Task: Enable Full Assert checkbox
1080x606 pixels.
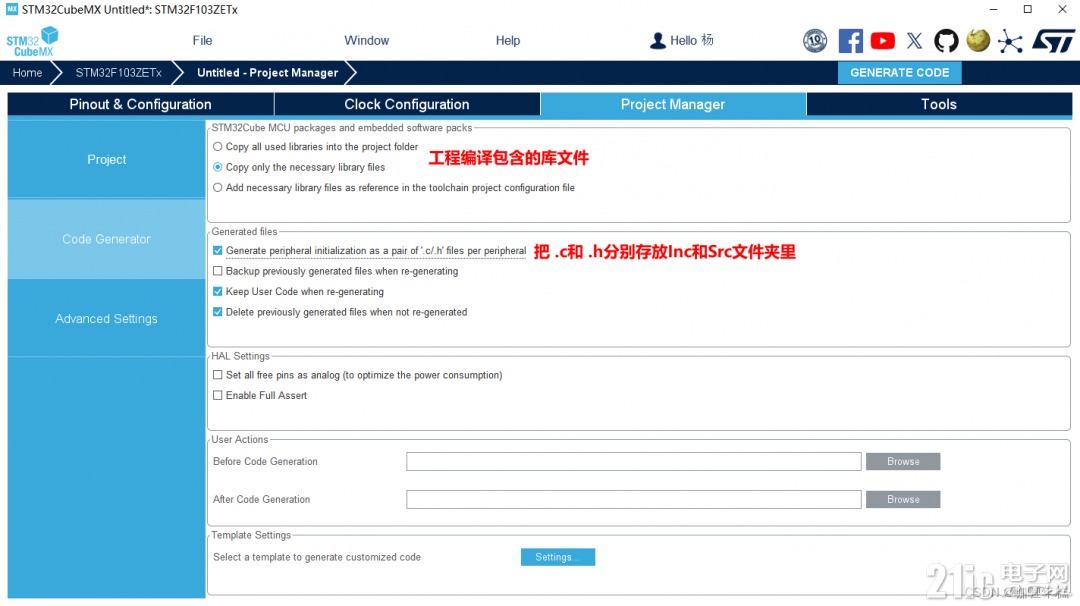Action: click(218, 395)
